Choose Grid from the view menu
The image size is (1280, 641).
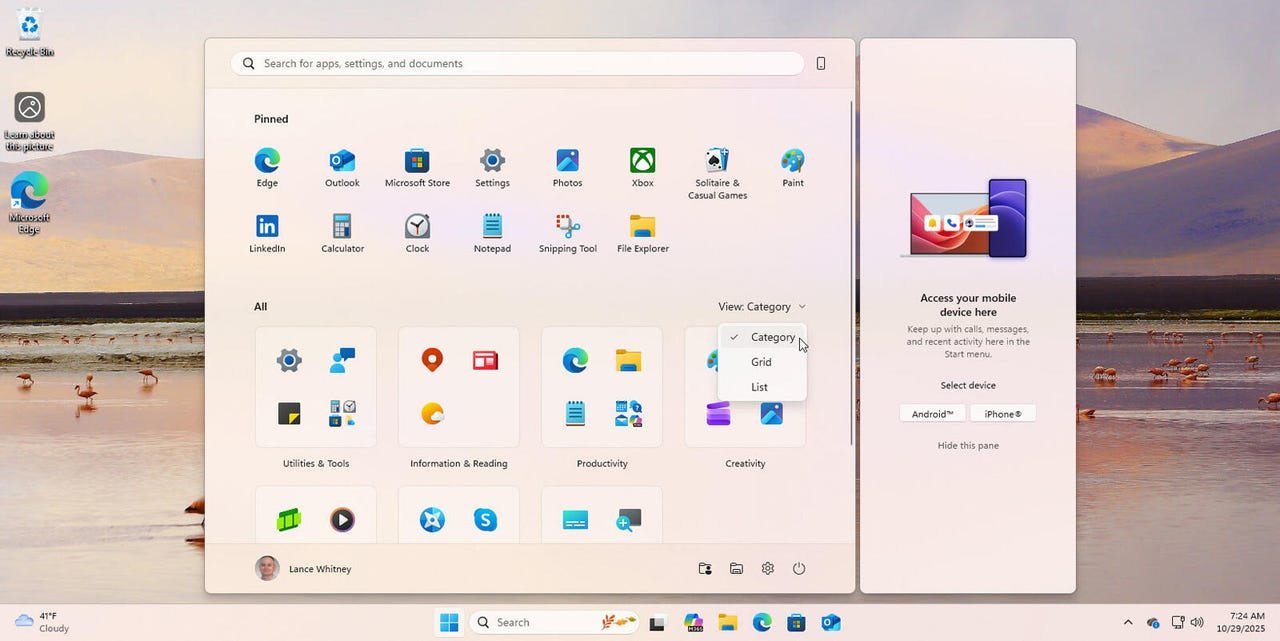(761, 362)
